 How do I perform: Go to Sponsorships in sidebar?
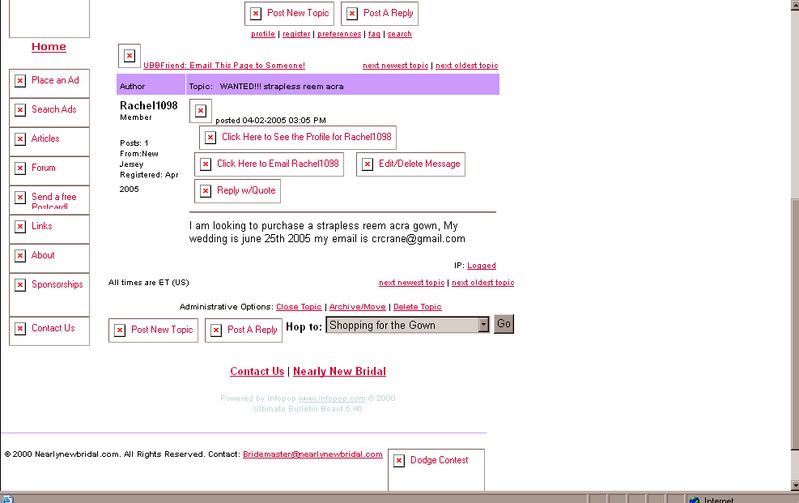coord(48,285)
